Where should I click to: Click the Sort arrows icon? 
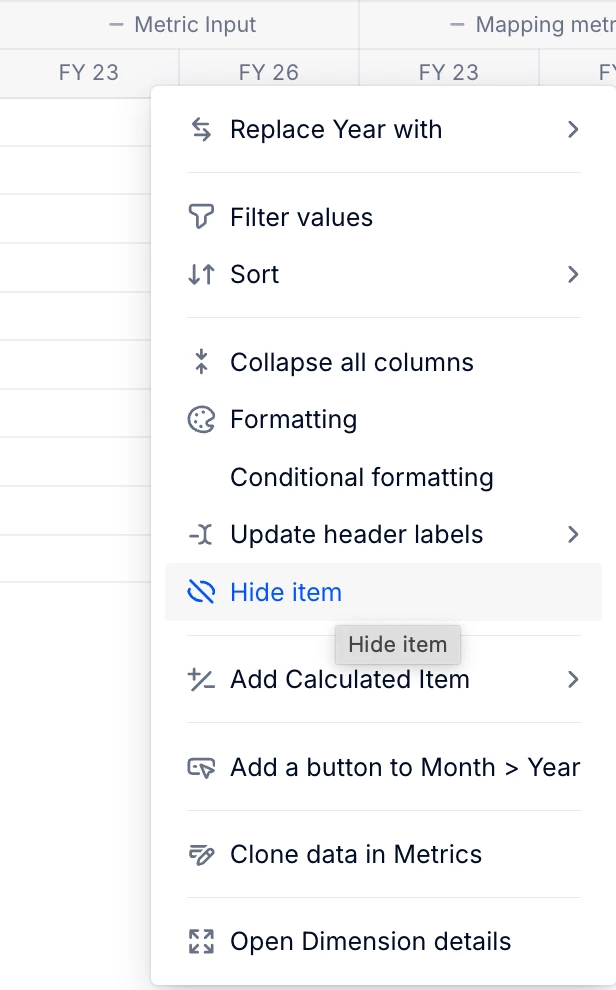(201, 275)
